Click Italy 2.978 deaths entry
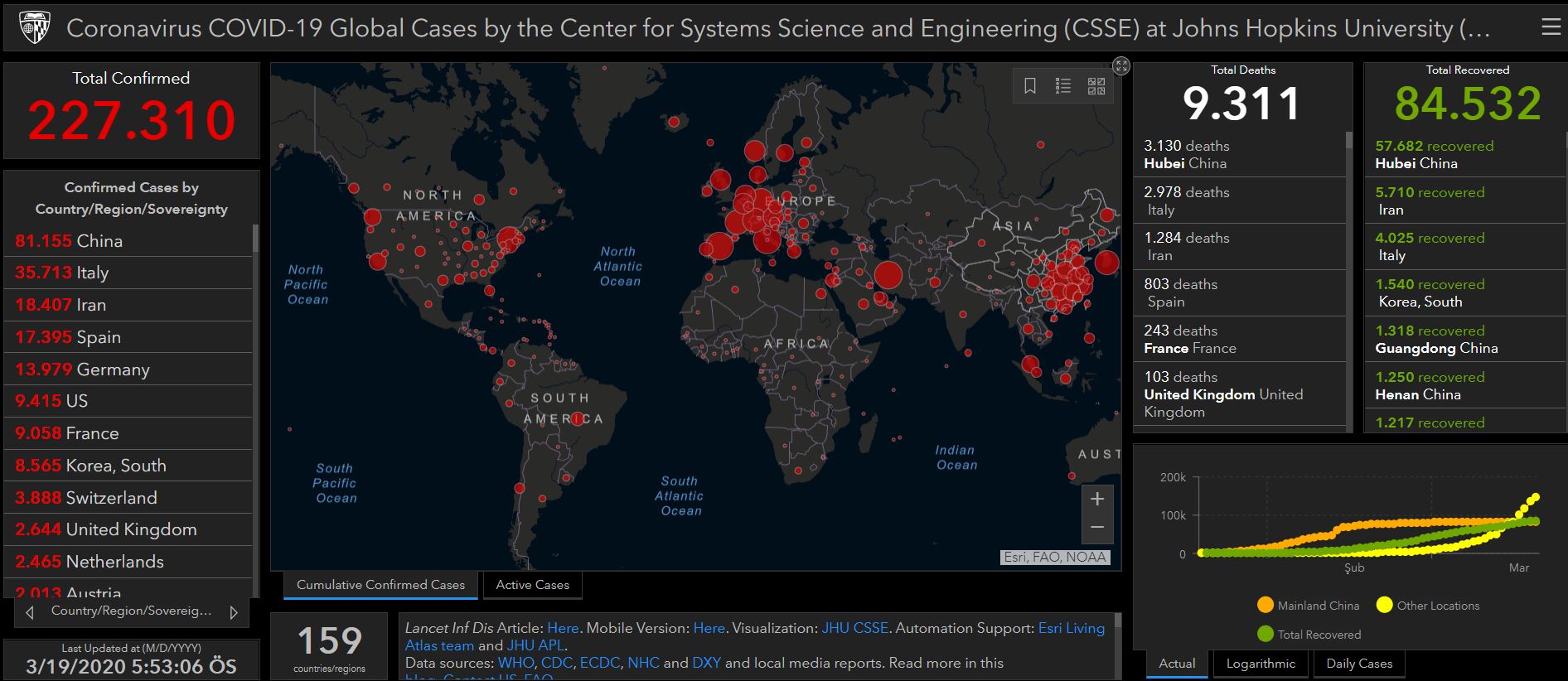The width and height of the screenshot is (1568, 681). point(1239,200)
